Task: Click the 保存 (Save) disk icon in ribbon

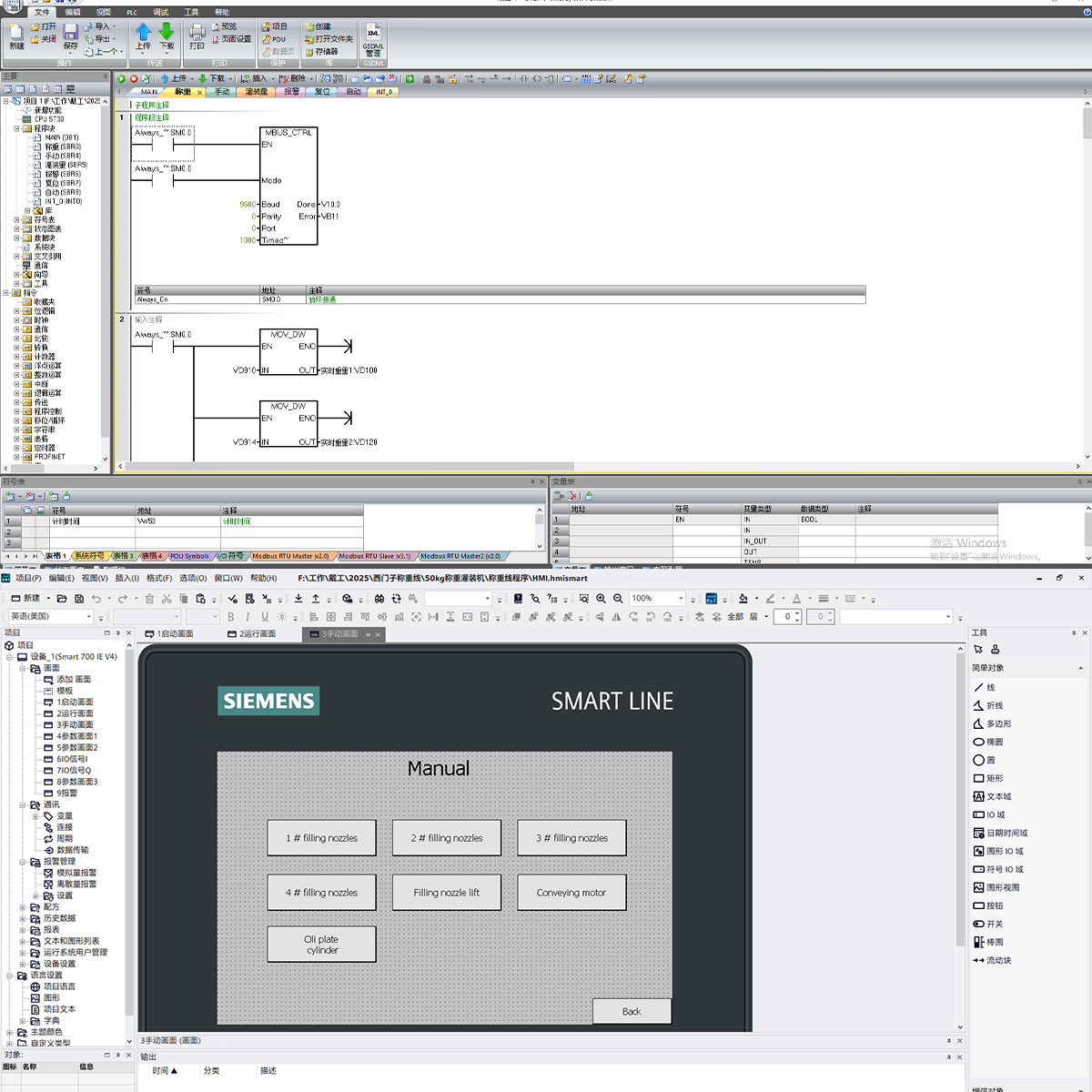Action: (x=70, y=34)
